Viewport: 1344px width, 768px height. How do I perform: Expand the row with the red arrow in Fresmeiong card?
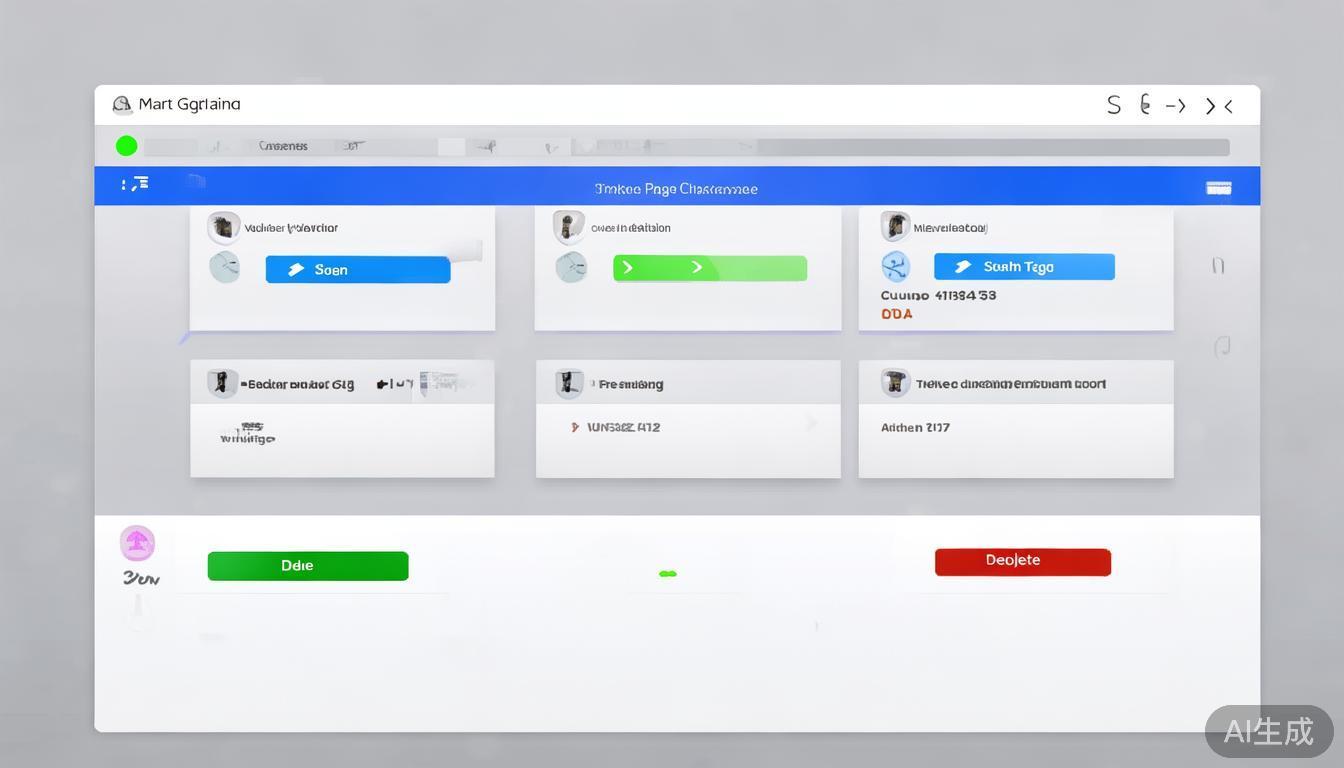[x=575, y=427]
